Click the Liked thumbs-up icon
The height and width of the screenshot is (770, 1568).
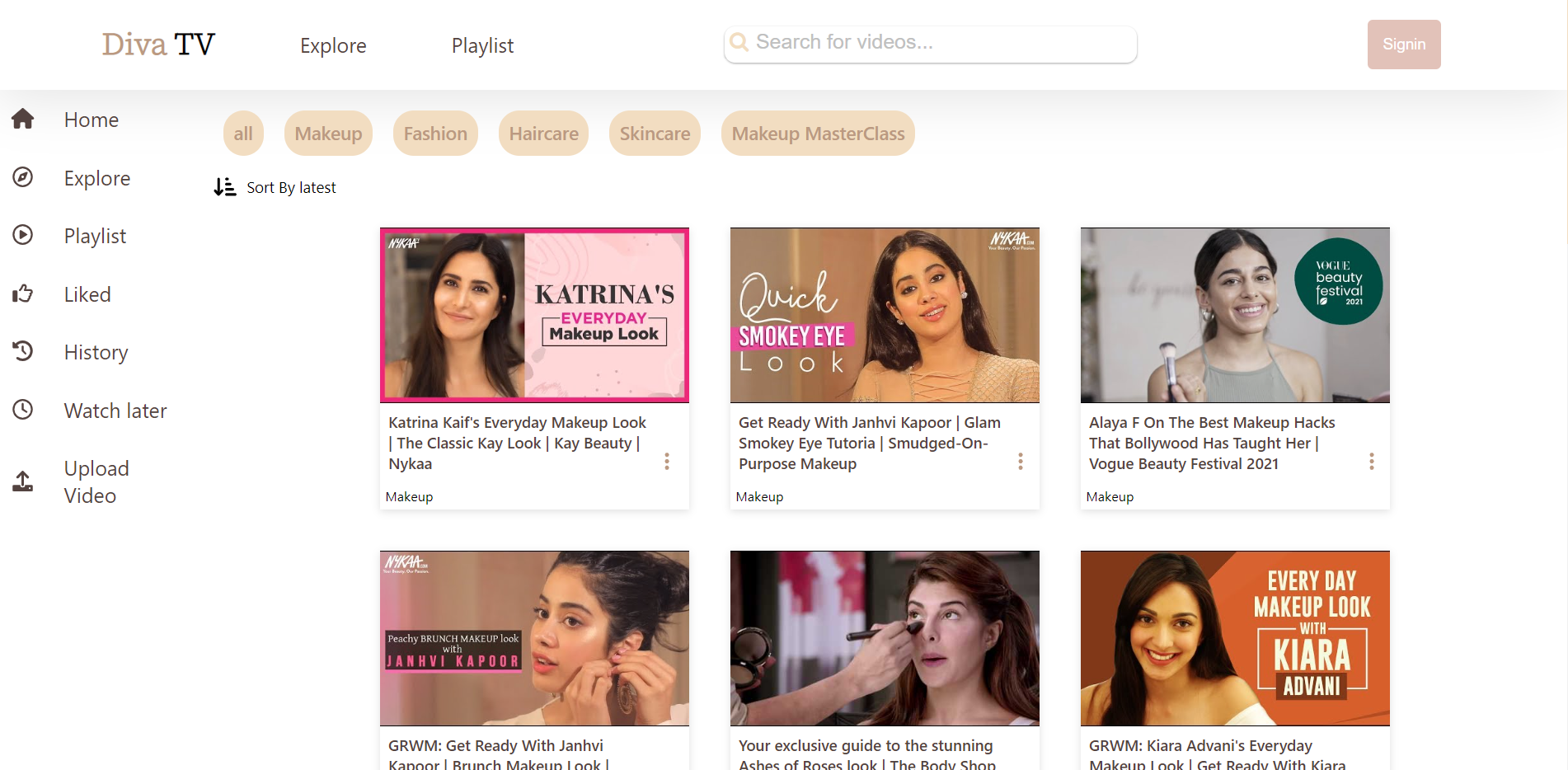[23, 293]
